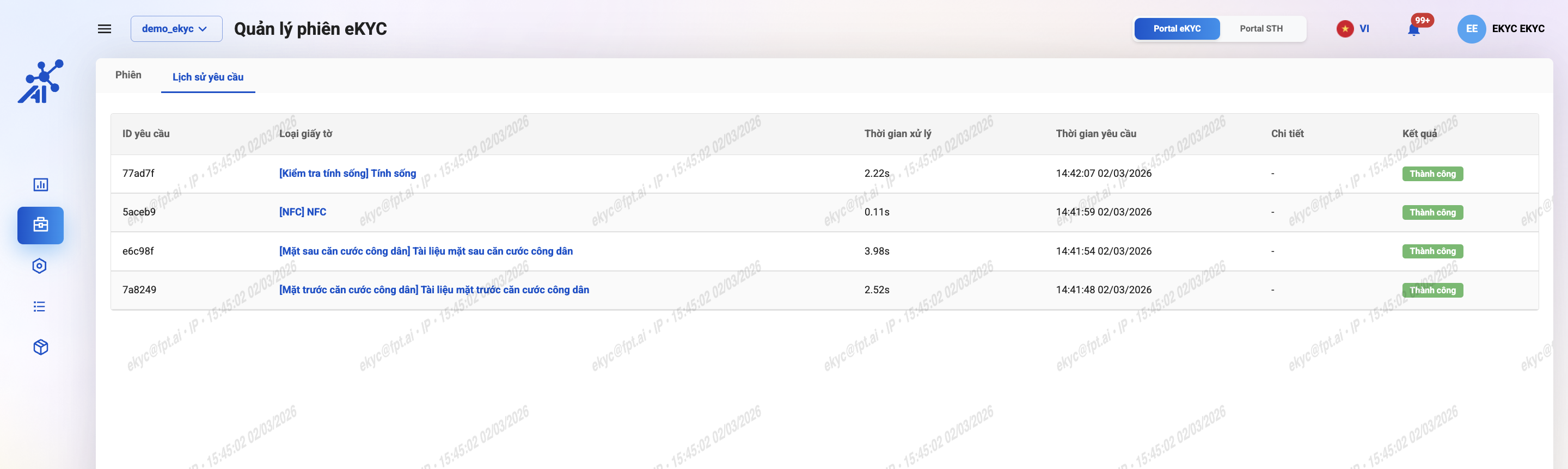Open the [Kiểm tra tính sống] Tính sống link
The width and height of the screenshot is (1568, 469).
(347, 174)
